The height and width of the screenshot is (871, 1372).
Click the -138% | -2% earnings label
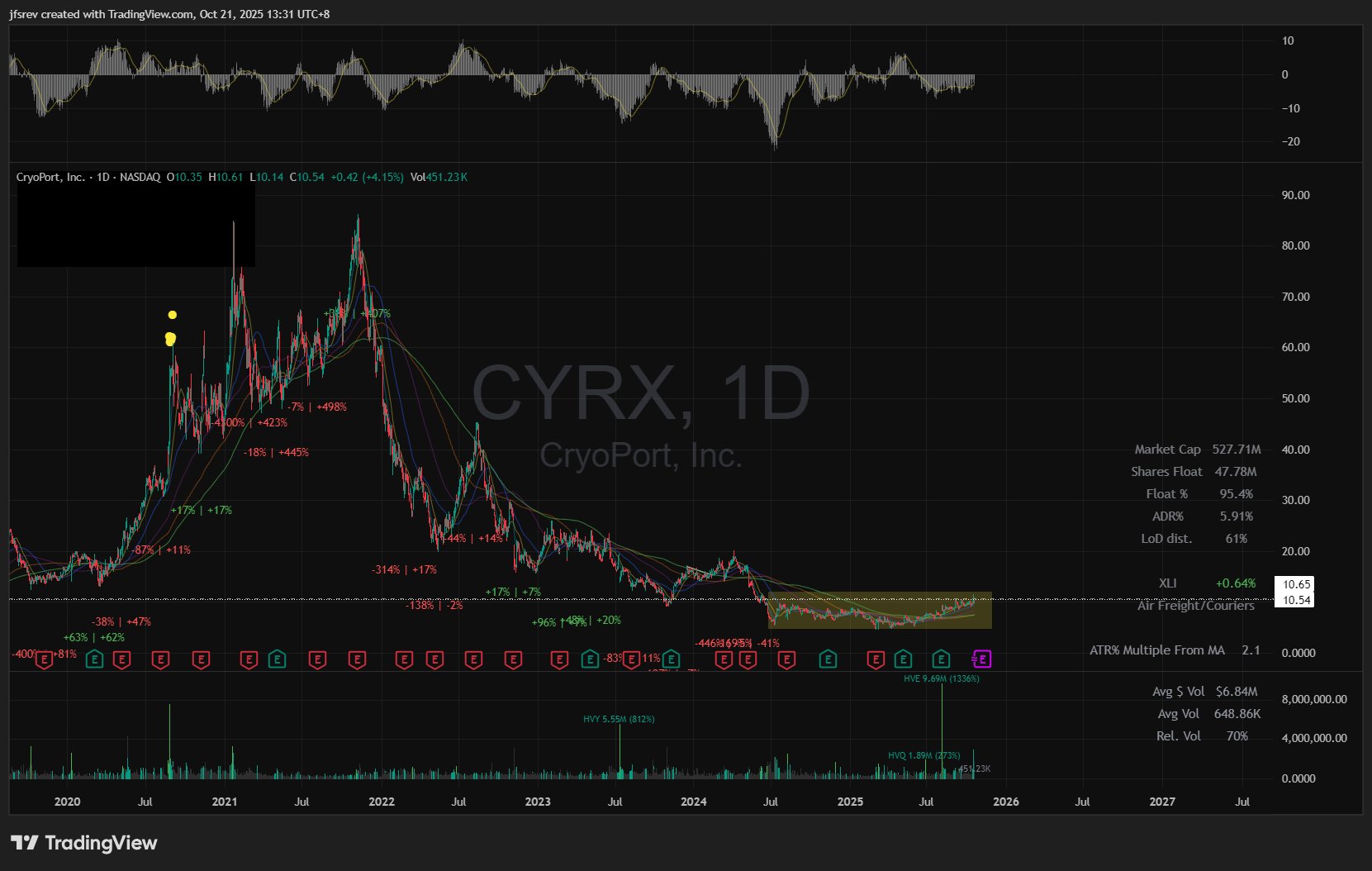[x=434, y=605]
